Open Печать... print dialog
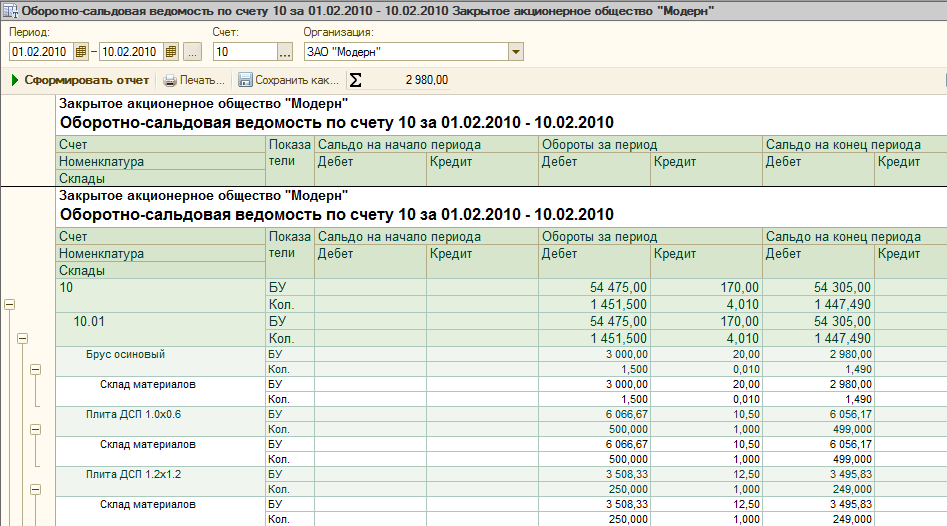 (202, 80)
